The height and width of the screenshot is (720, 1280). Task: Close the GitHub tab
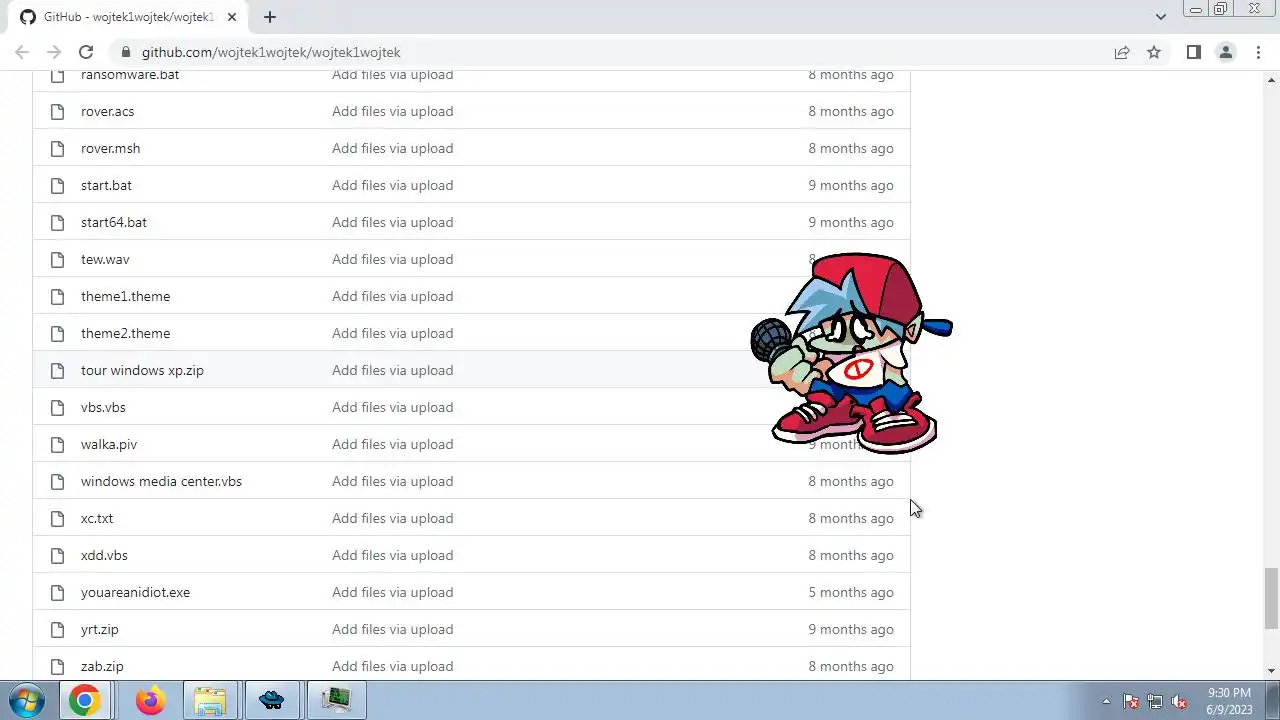232,17
